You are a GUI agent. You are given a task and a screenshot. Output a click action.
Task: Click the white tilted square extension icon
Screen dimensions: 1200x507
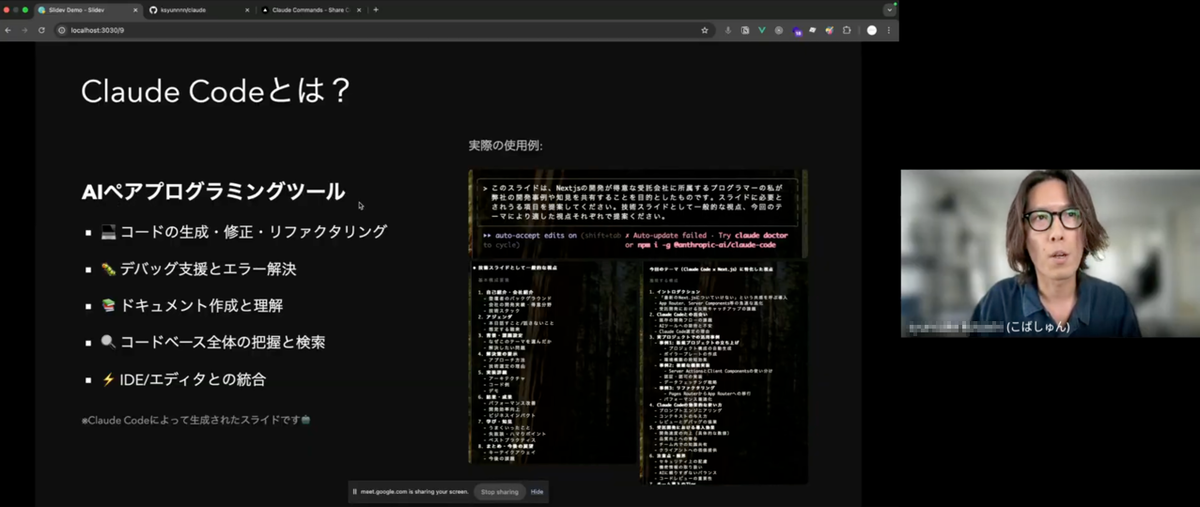coord(812,30)
